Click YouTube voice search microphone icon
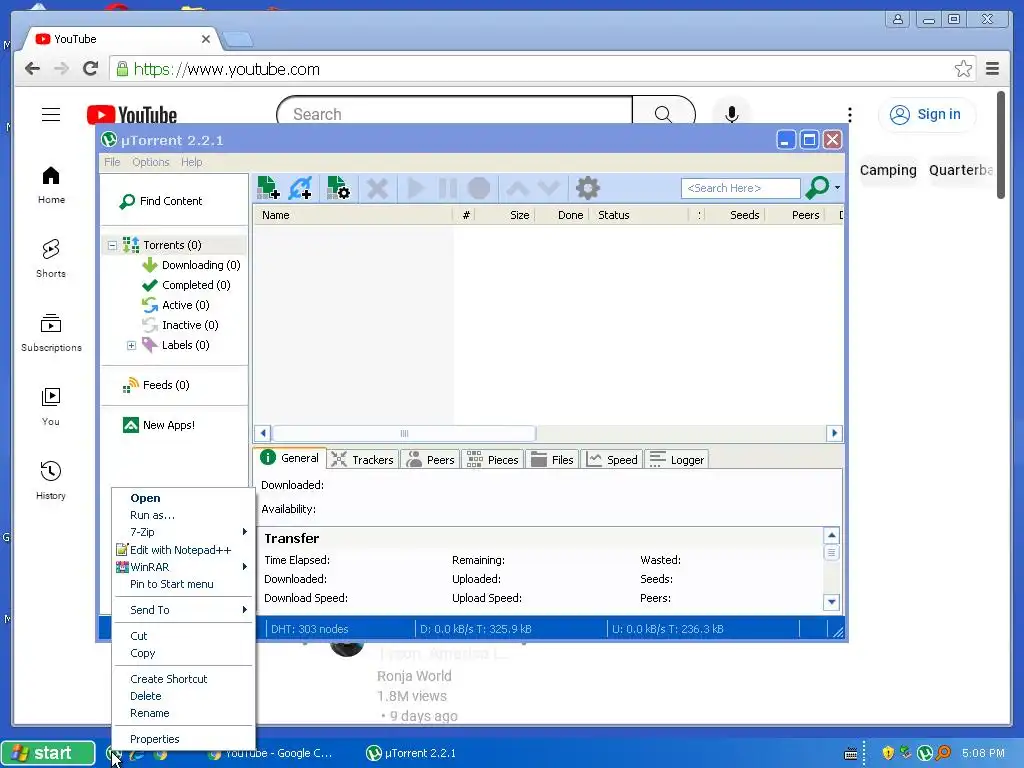Screen dimensions: 1024x768 tap(732, 114)
